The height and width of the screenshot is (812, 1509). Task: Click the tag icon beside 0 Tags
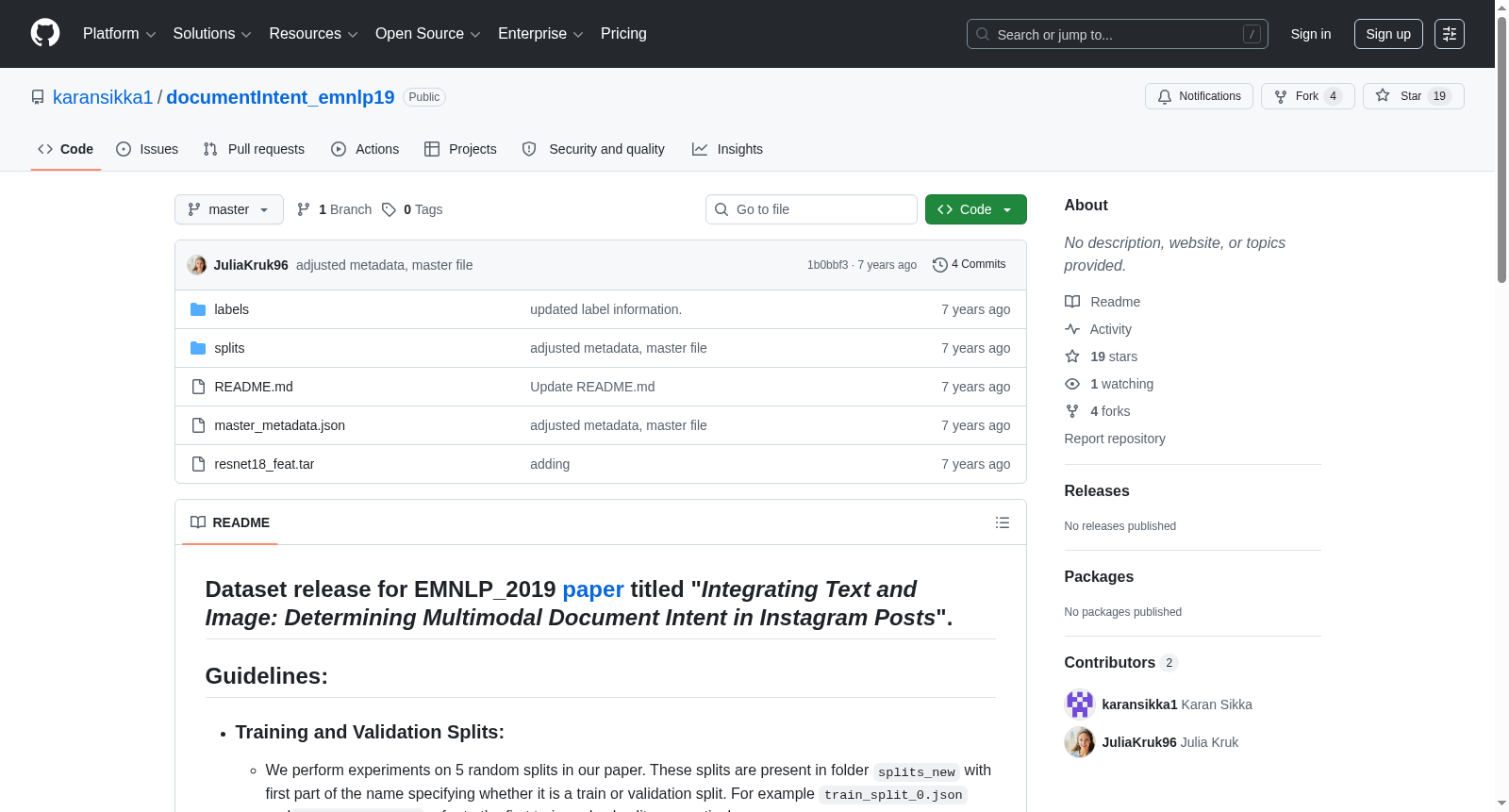[389, 209]
